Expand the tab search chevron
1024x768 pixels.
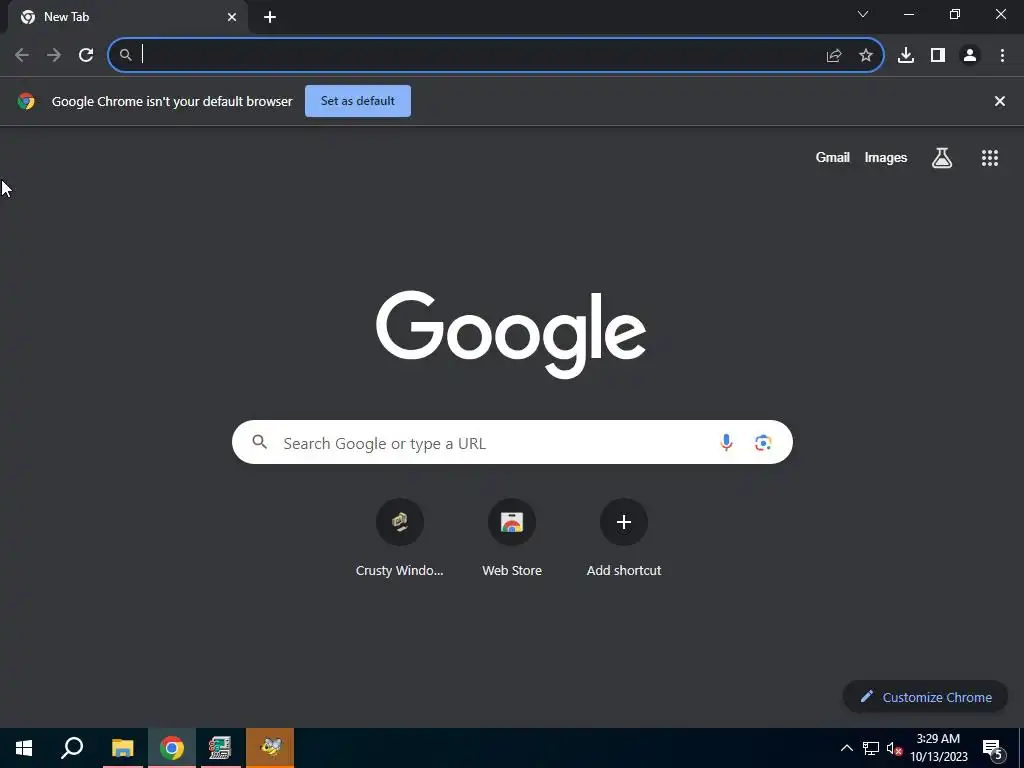click(863, 14)
